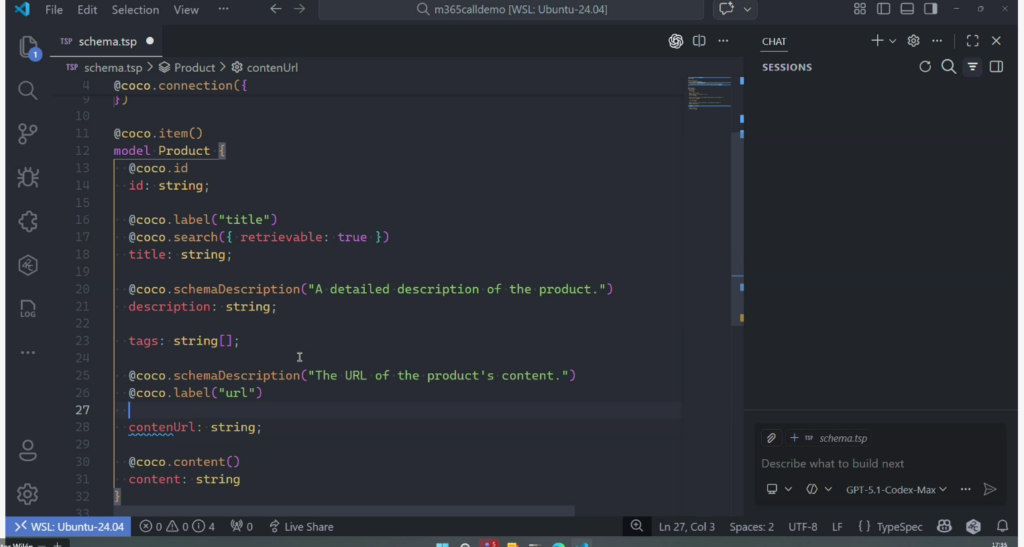The width and height of the screenshot is (1024, 547).
Task: Open the Explorer view in activity bar
Action: pos(27,47)
